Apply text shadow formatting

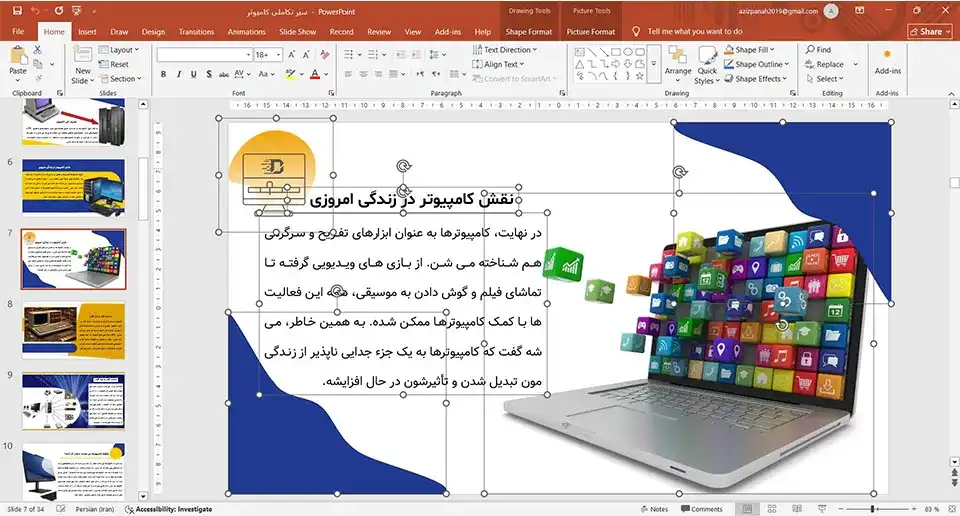pos(209,74)
